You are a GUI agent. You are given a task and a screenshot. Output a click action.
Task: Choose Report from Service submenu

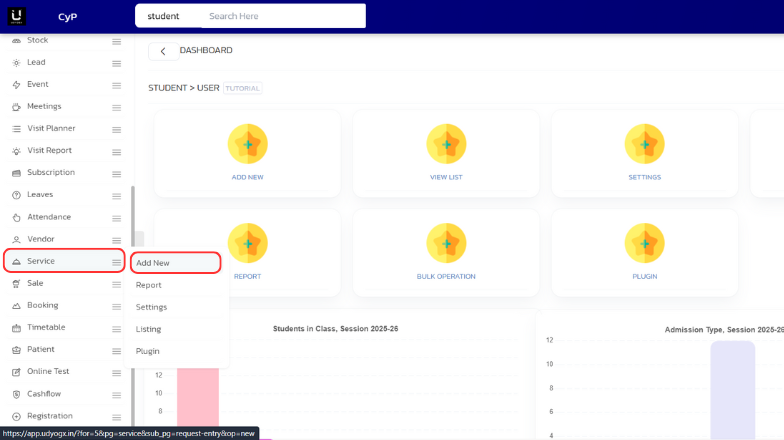click(149, 285)
